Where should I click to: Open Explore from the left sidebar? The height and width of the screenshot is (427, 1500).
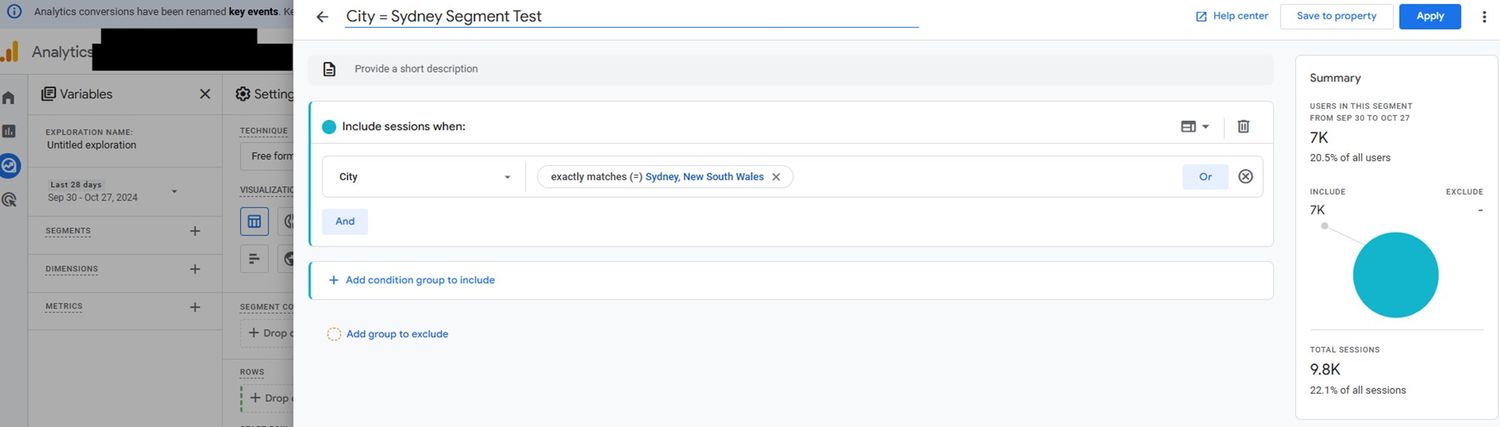pos(10,165)
